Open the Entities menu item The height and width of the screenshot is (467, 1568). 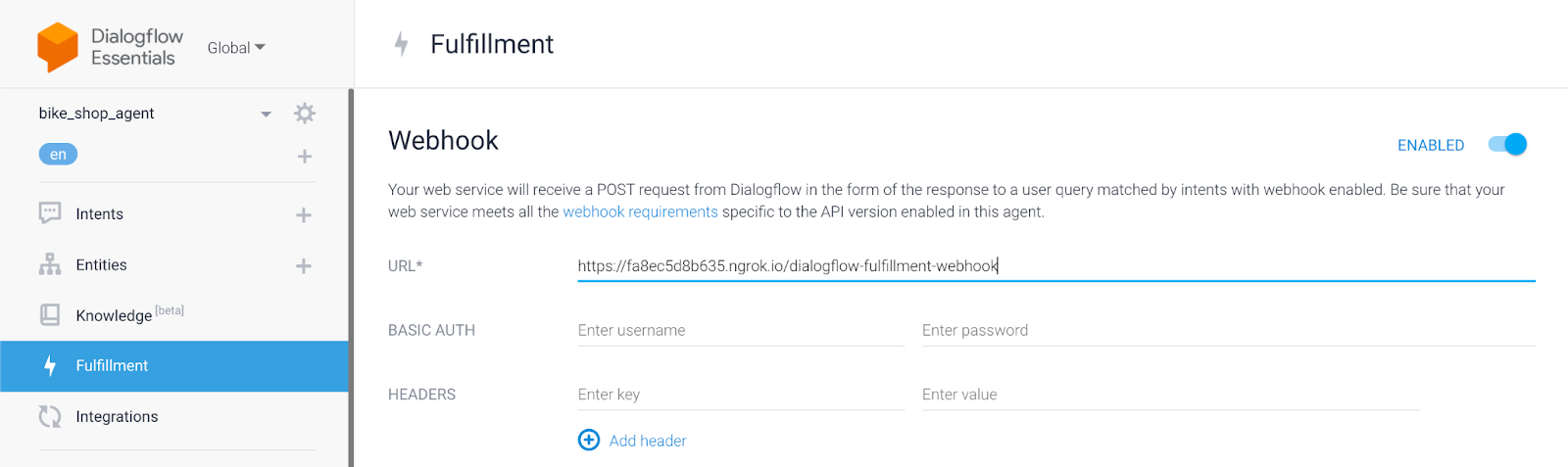click(x=102, y=265)
